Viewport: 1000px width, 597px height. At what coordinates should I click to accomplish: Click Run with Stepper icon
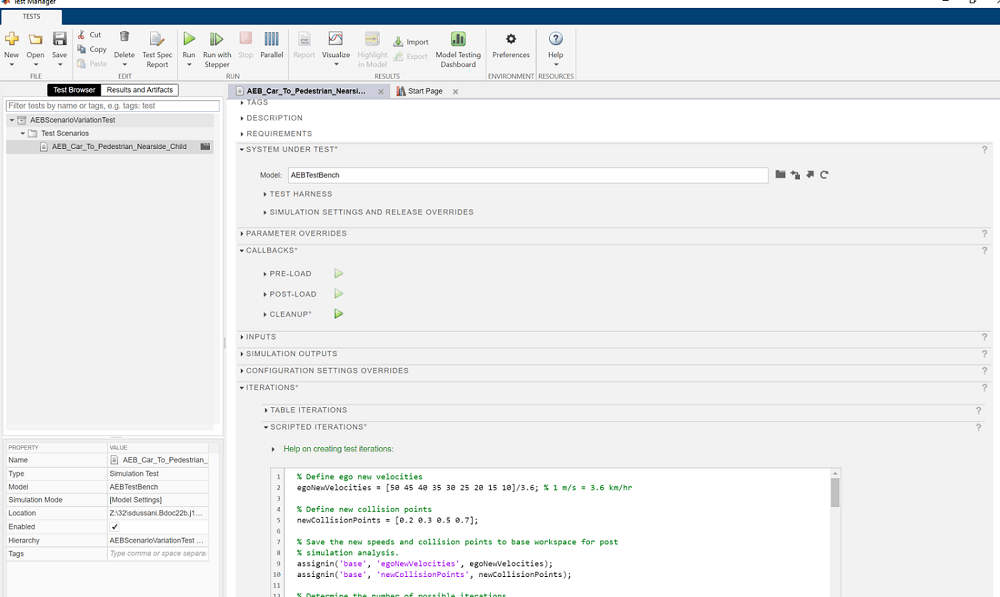click(217, 40)
